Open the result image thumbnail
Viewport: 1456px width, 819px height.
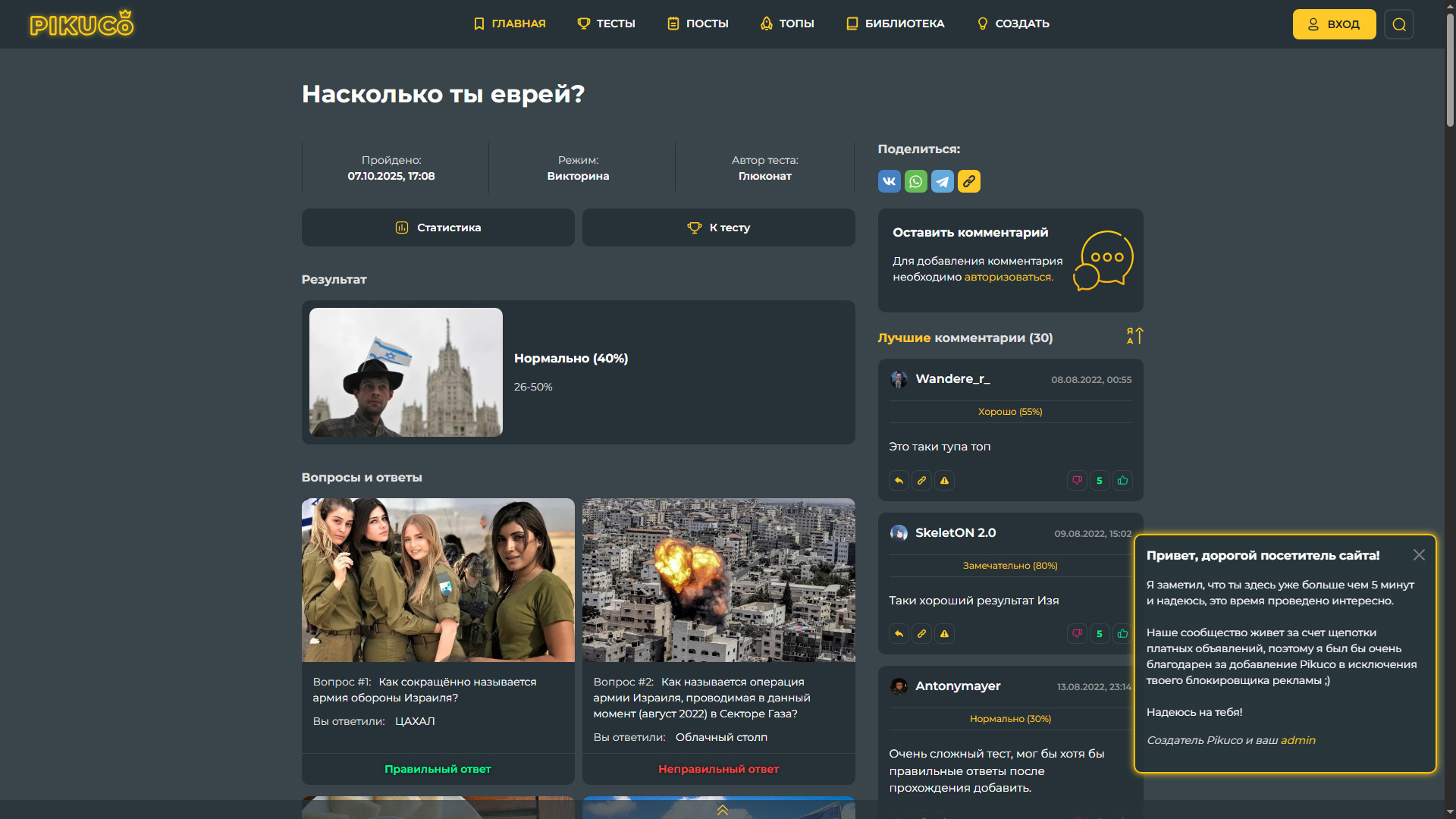tap(406, 372)
